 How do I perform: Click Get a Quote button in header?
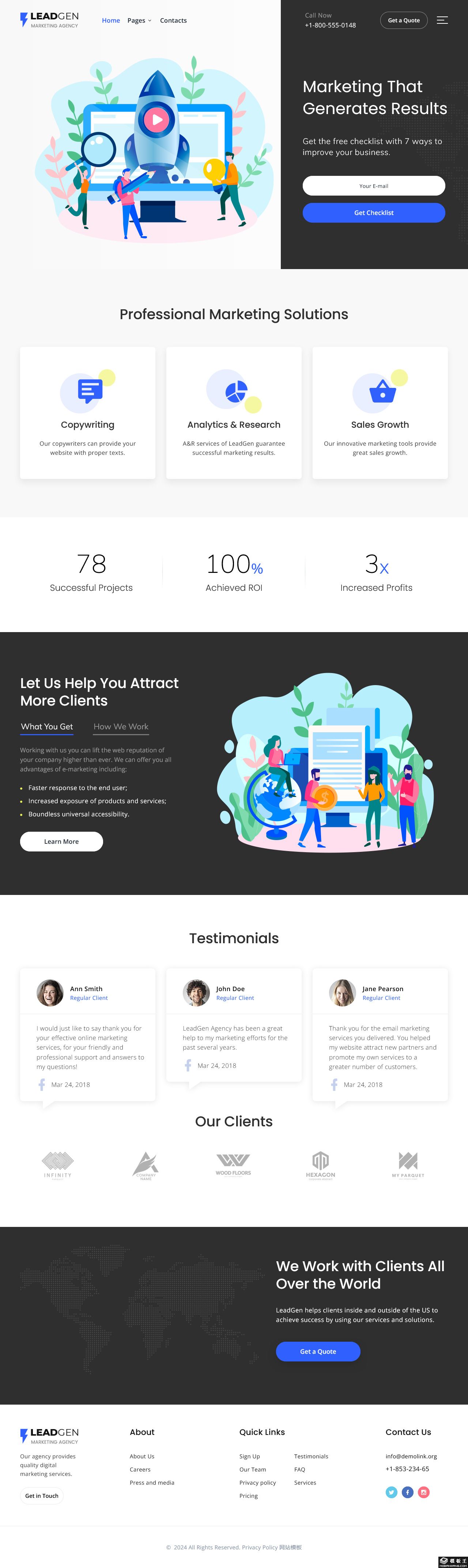[404, 20]
